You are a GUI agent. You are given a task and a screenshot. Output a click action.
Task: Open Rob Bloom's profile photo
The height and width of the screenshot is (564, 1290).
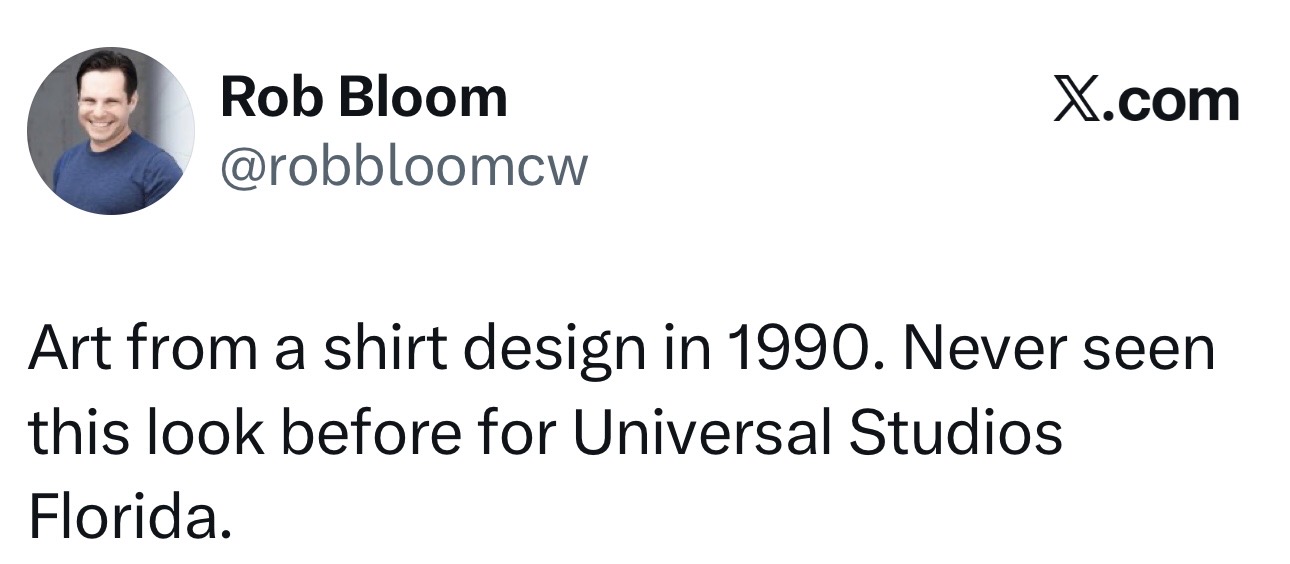click(111, 131)
